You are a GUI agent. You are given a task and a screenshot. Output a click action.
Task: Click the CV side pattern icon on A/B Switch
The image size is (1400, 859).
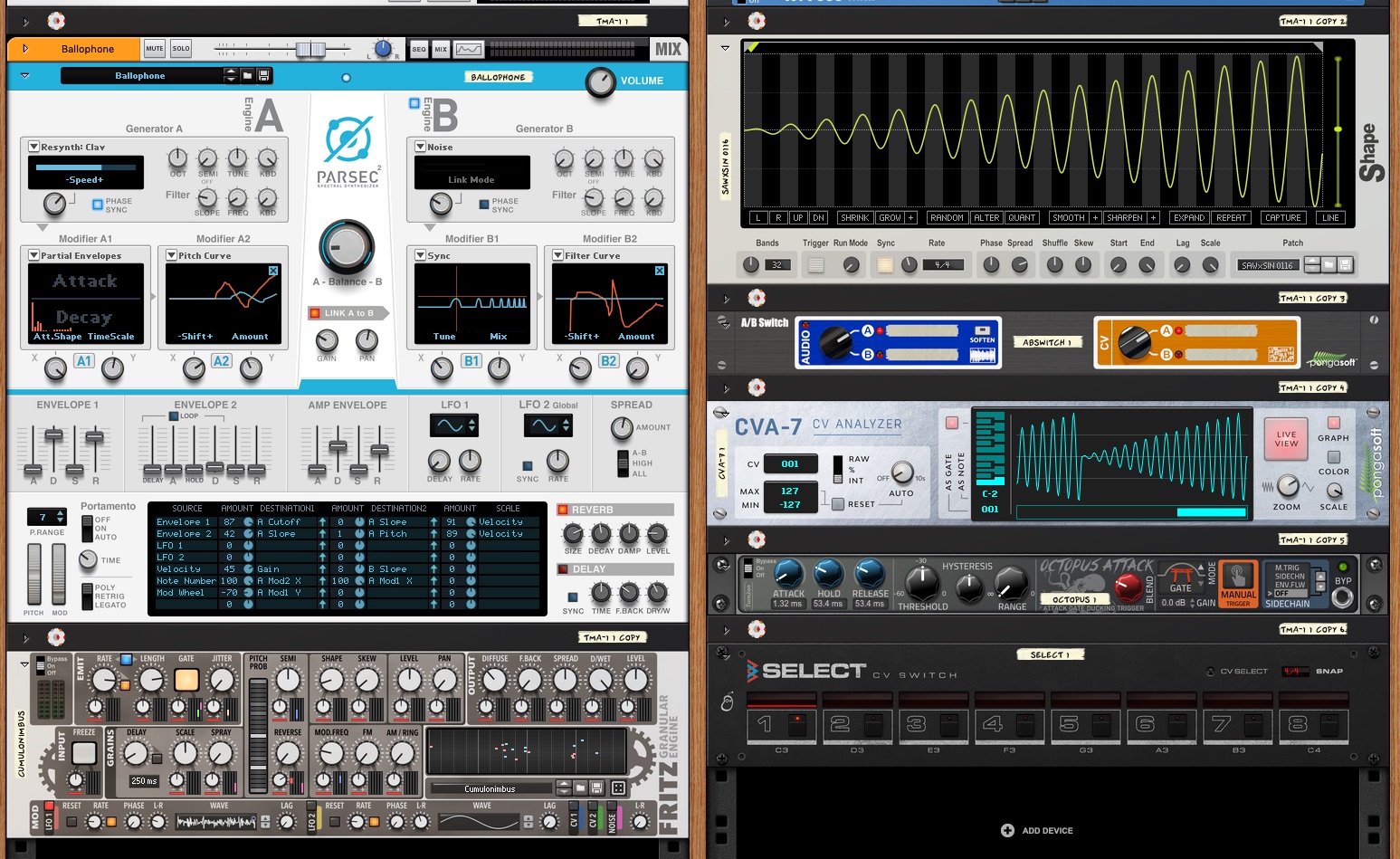point(1281,355)
